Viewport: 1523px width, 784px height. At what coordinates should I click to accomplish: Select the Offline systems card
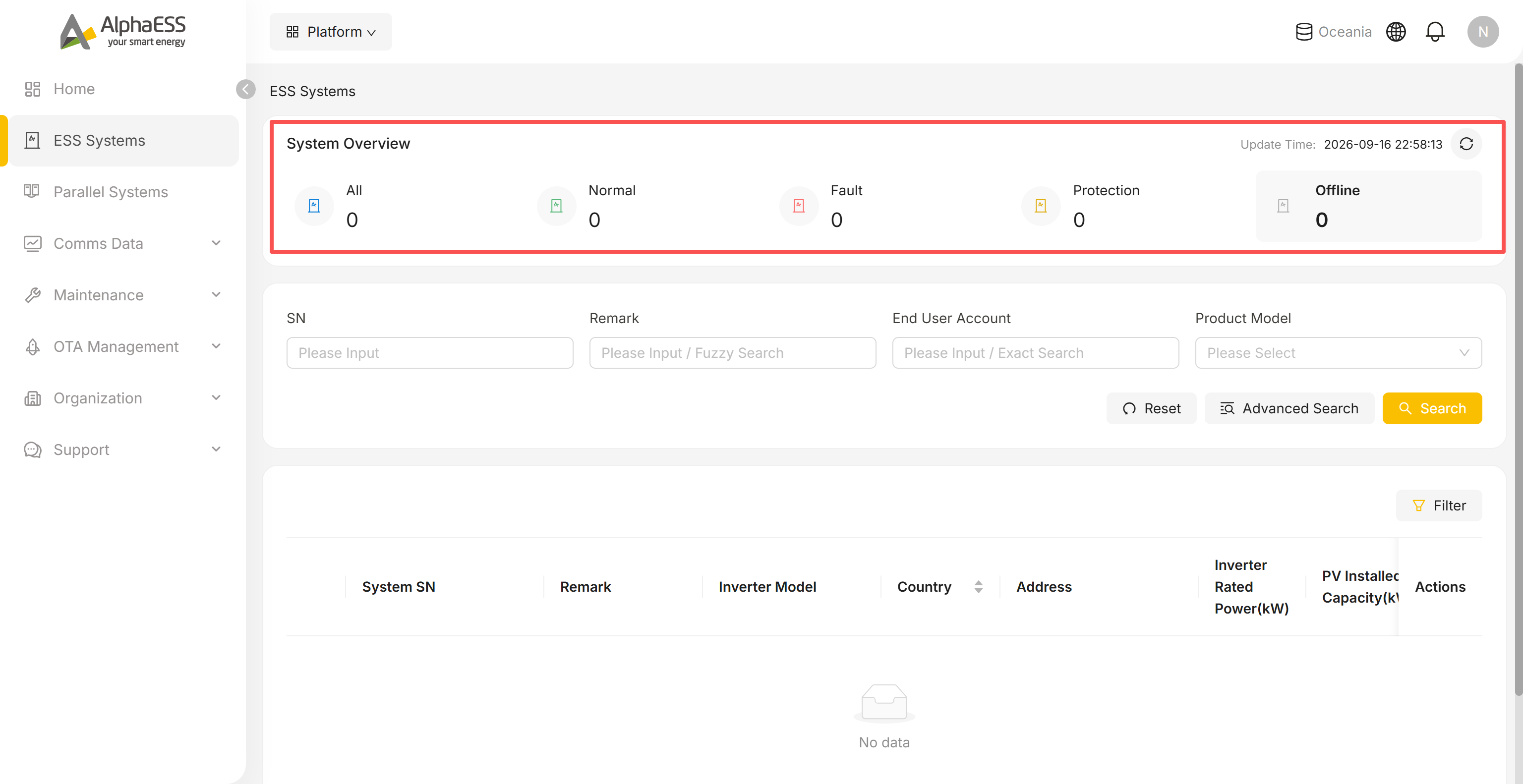[x=1369, y=206]
